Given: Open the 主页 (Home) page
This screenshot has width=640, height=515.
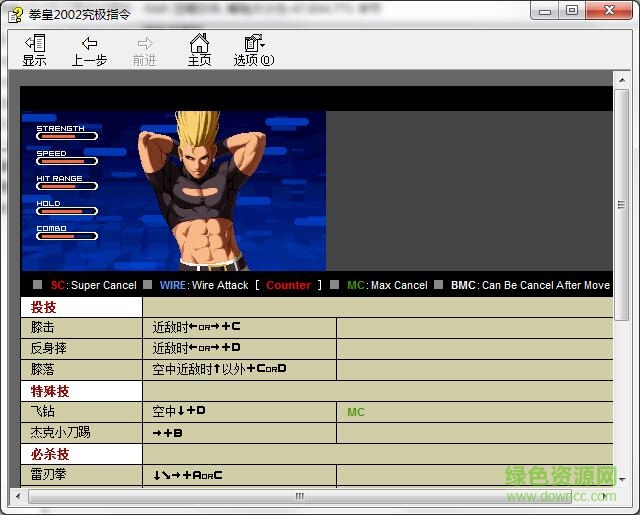Looking at the screenshot, I should (x=200, y=50).
